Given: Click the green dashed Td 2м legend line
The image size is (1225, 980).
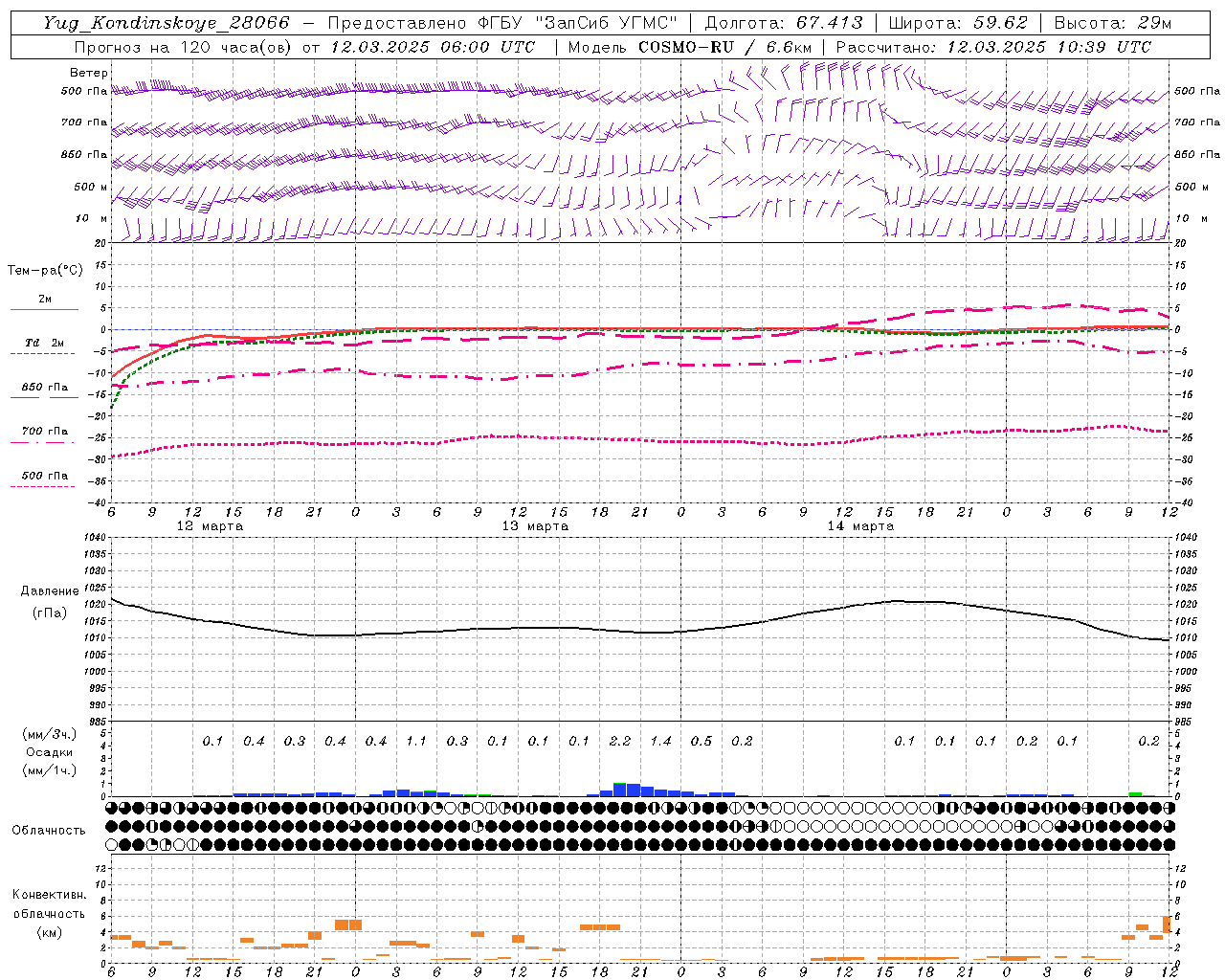Looking at the screenshot, I should [x=42, y=353].
